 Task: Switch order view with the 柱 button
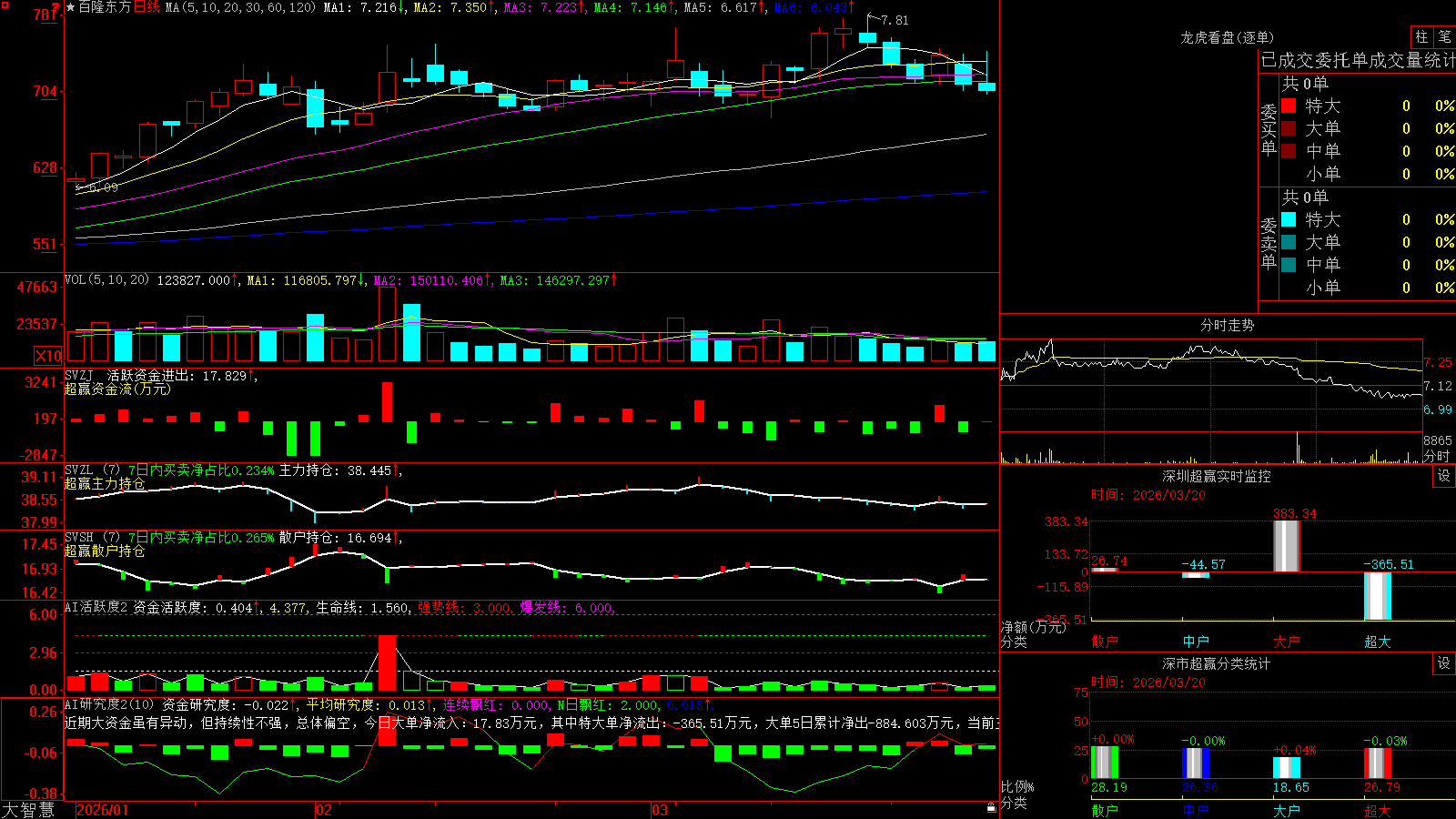tap(1421, 37)
